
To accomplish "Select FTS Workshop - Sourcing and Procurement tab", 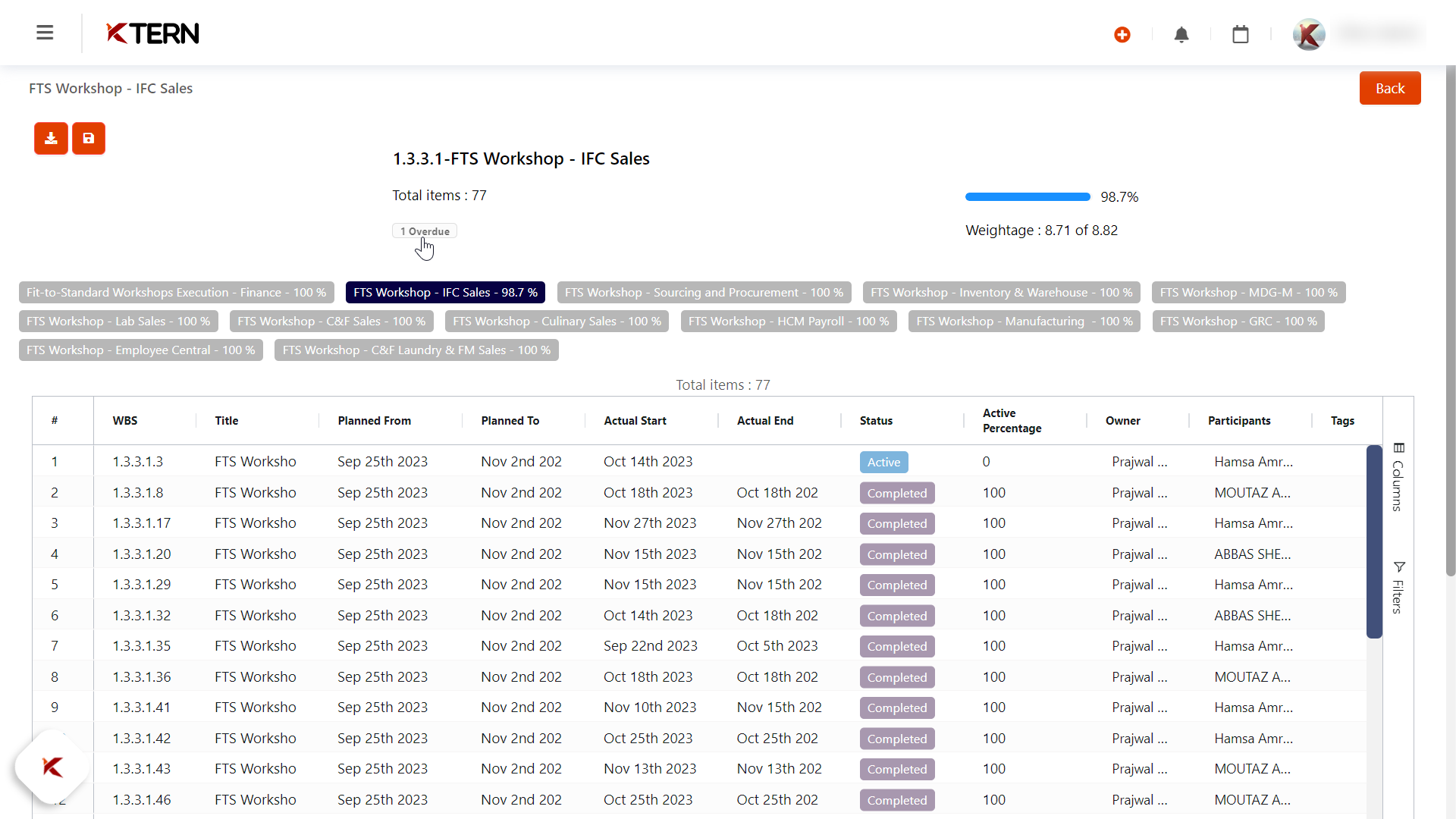I will click(x=704, y=293).
